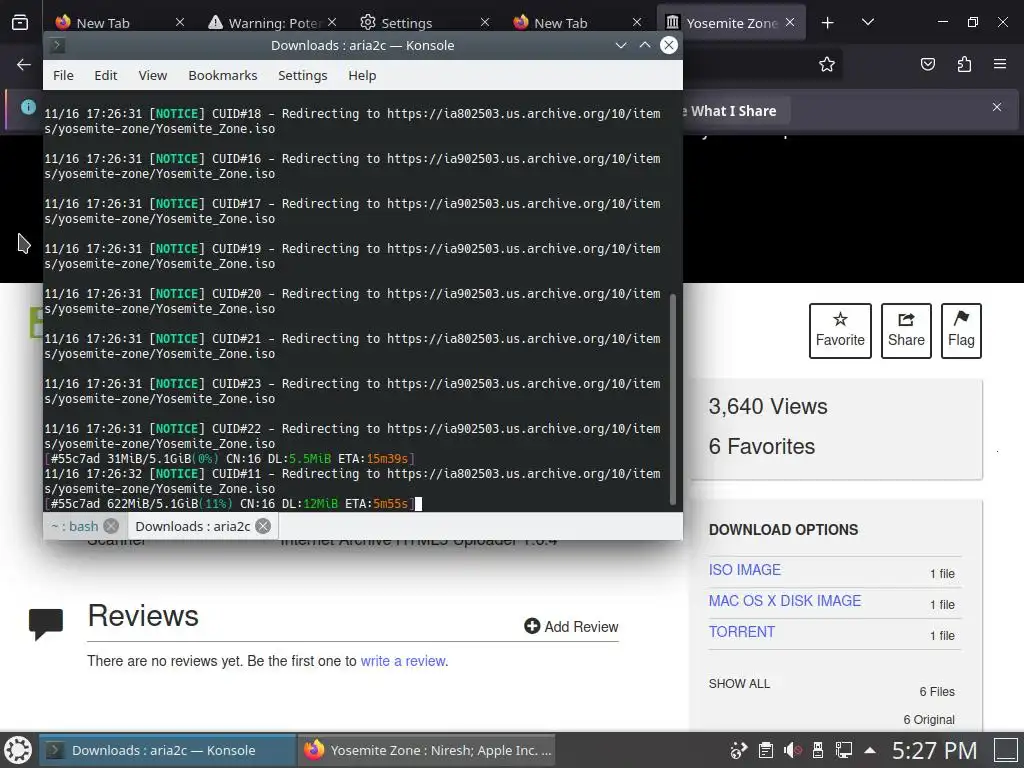1024x768 pixels.
Task: Switch to the first New Tab
Action: (103, 23)
